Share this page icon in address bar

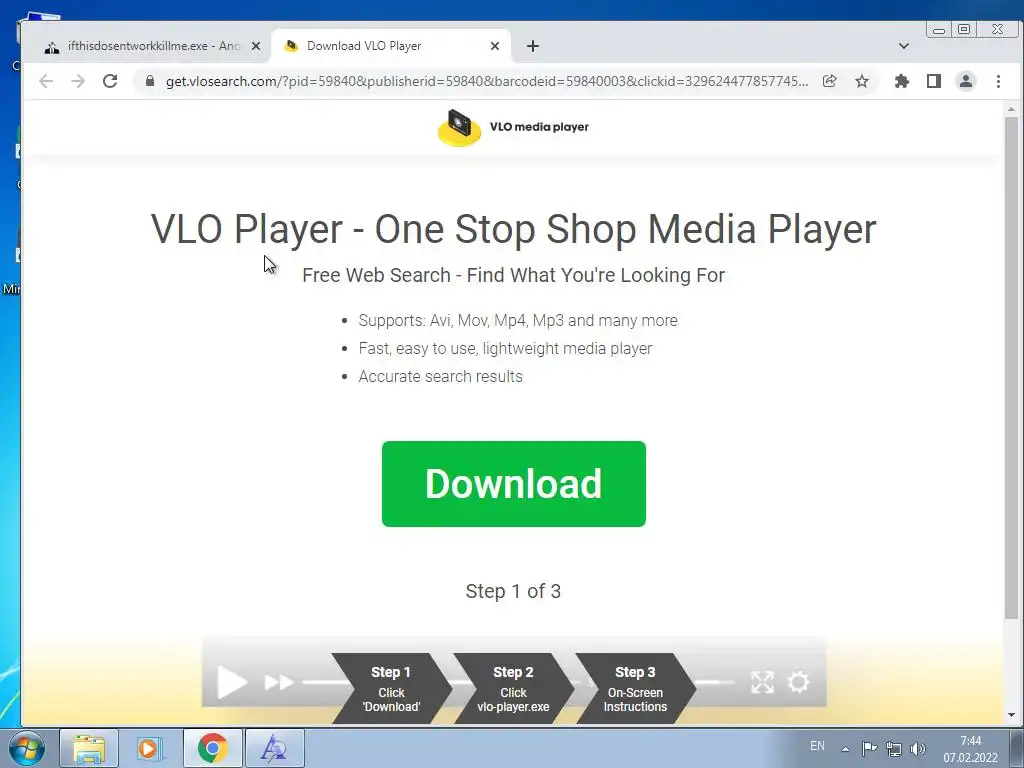point(829,81)
